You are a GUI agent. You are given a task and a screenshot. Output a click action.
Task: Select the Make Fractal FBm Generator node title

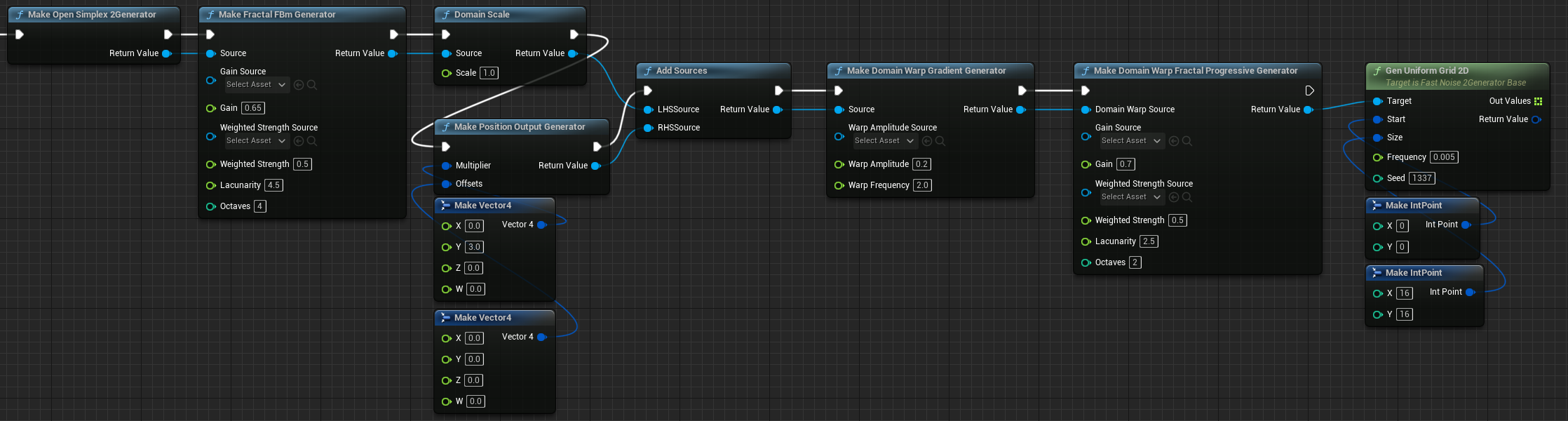277,15
